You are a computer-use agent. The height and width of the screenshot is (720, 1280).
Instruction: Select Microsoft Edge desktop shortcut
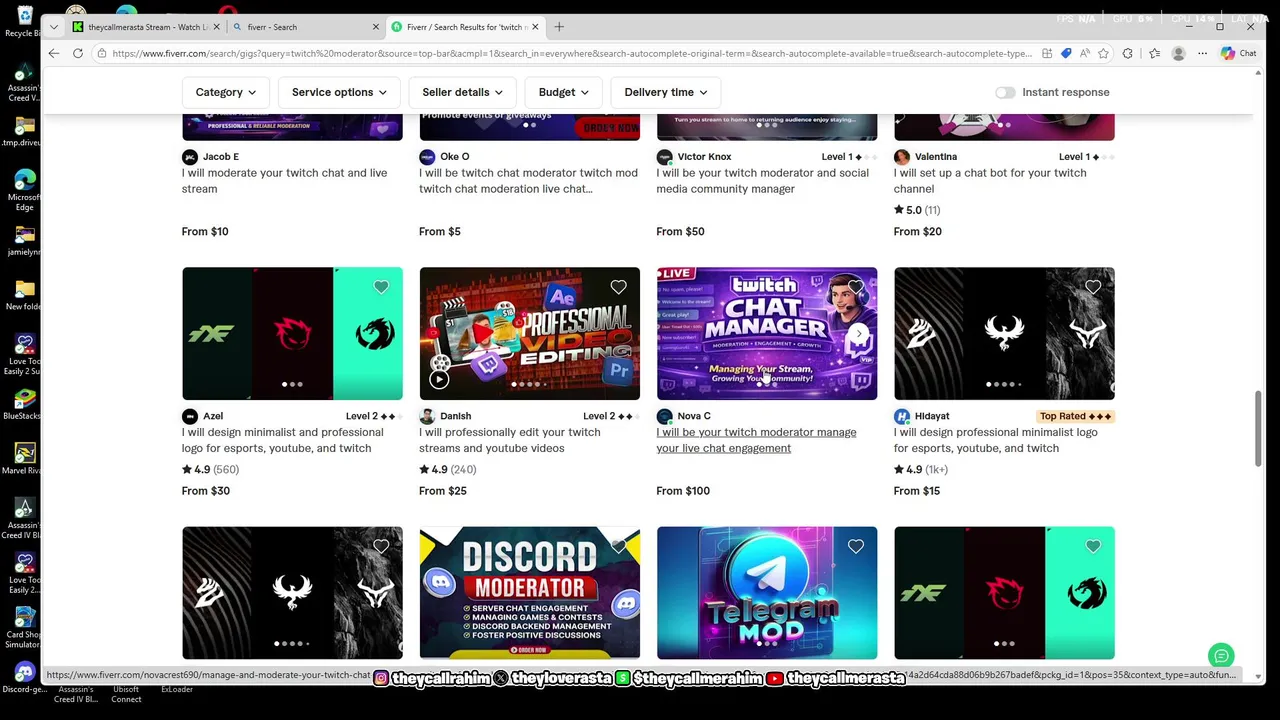(x=24, y=190)
